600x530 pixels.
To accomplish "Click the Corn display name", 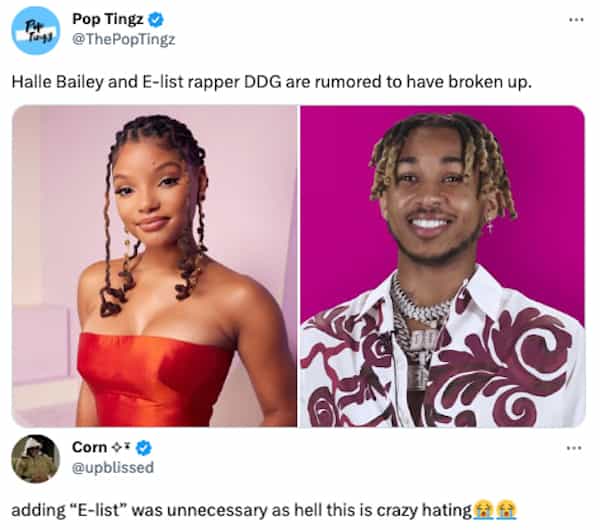I will point(90,447).
